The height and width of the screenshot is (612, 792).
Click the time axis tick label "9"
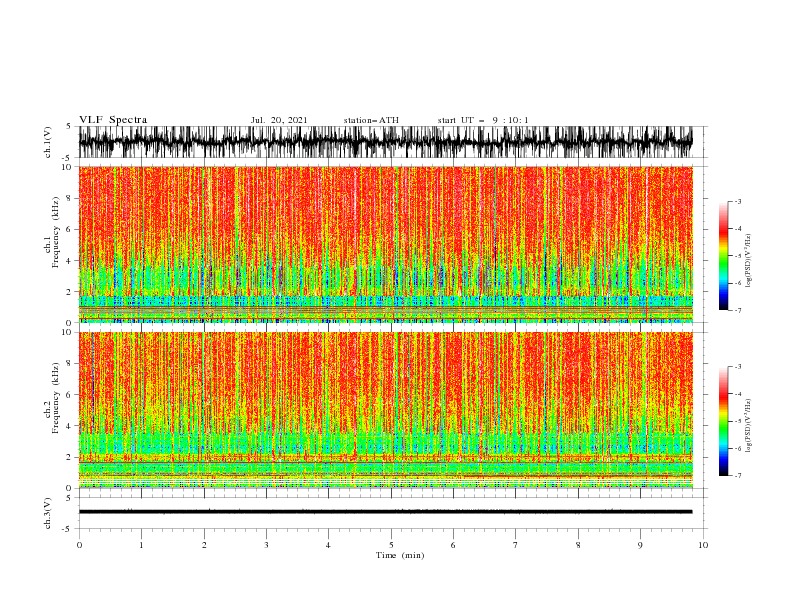pos(640,545)
